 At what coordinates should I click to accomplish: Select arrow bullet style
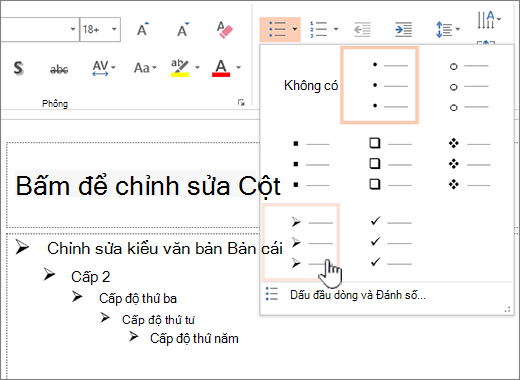tap(301, 242)
